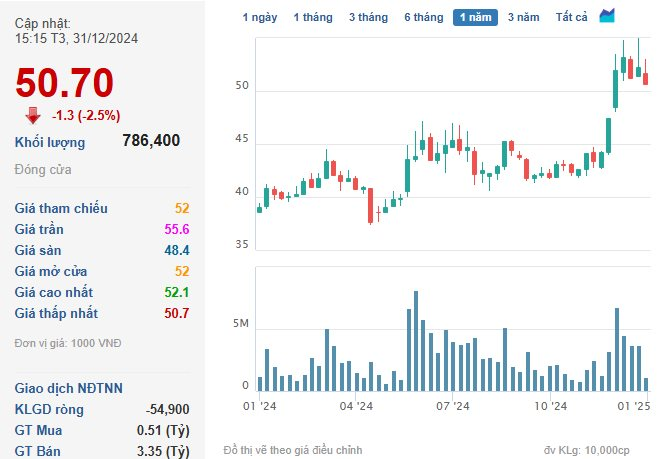Open the advanced chart icon

point(607,16)
